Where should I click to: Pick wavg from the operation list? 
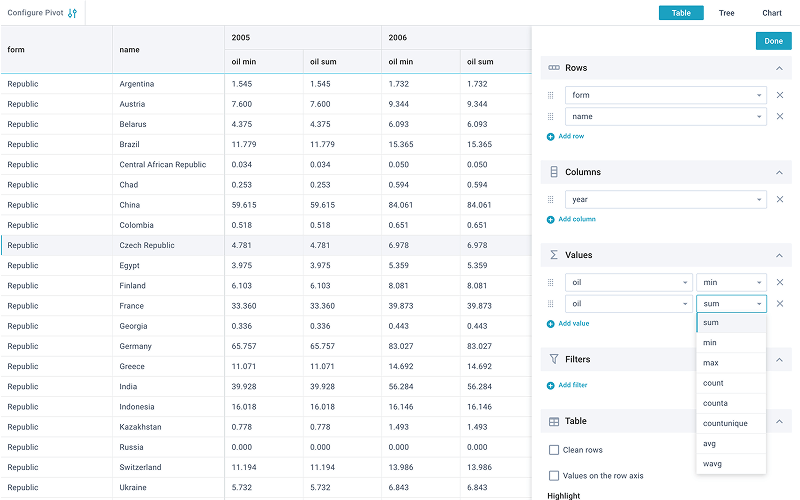[731, 464]
